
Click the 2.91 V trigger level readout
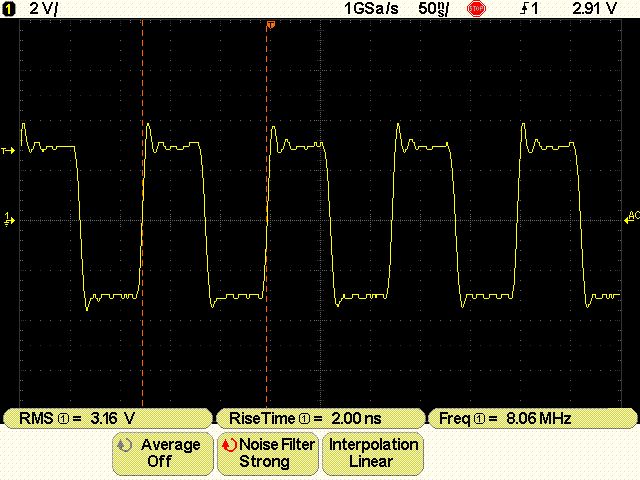[594, 9]
